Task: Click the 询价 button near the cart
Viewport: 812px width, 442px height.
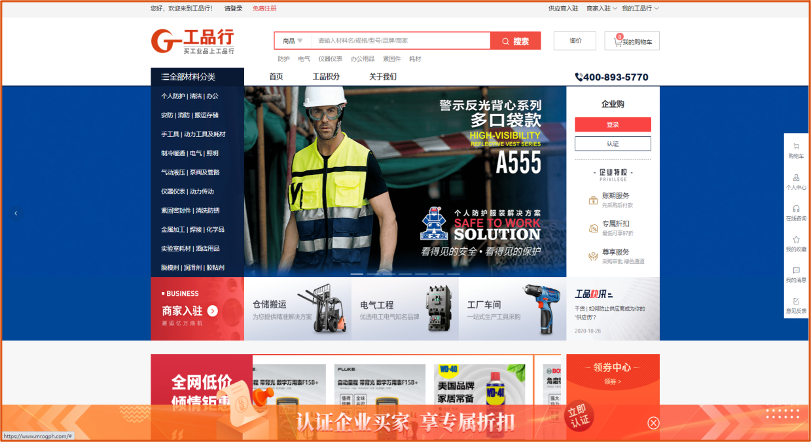Action: click(x=575, y=41)
